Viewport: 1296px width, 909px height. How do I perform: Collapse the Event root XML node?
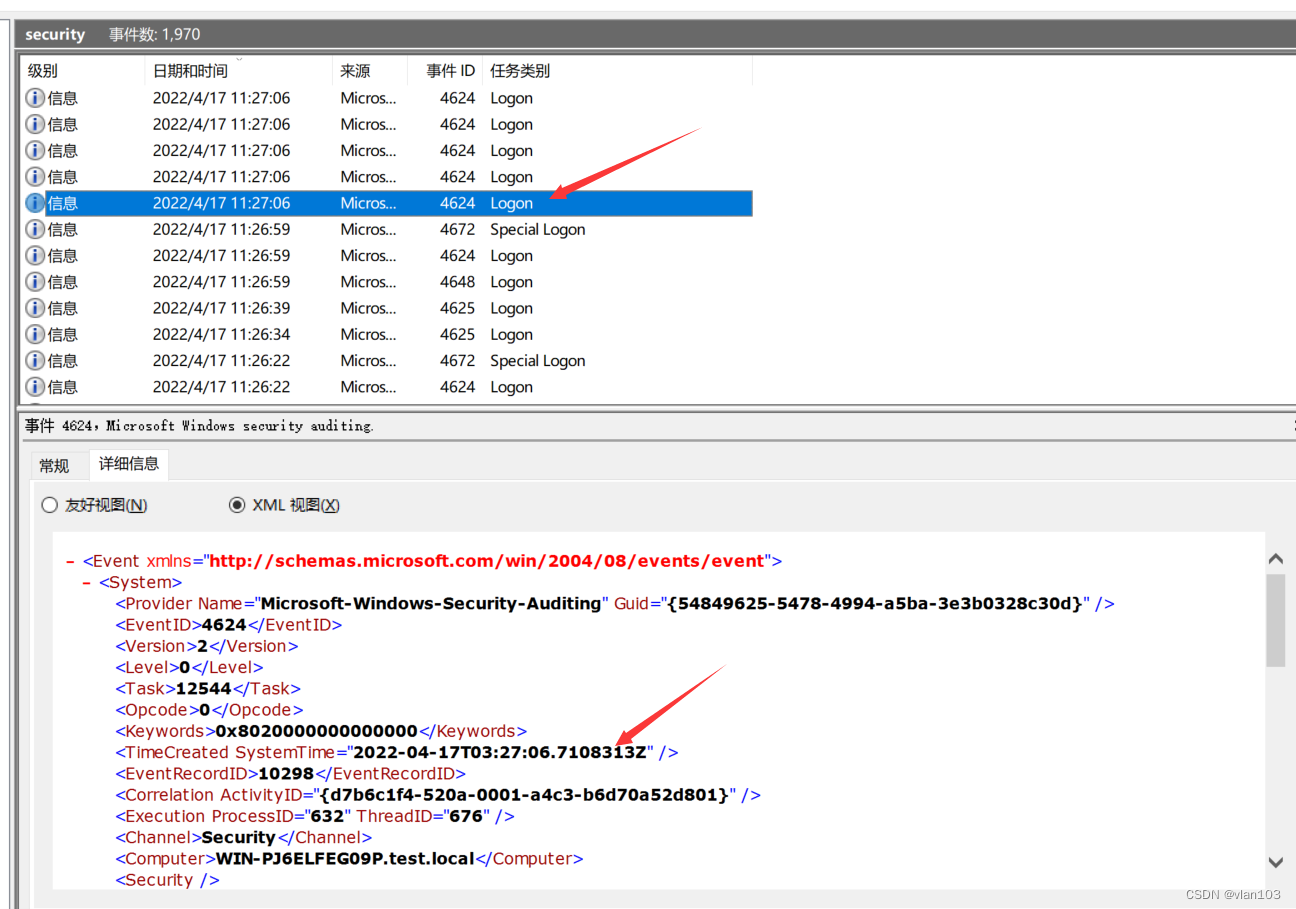tap(71, 561)
